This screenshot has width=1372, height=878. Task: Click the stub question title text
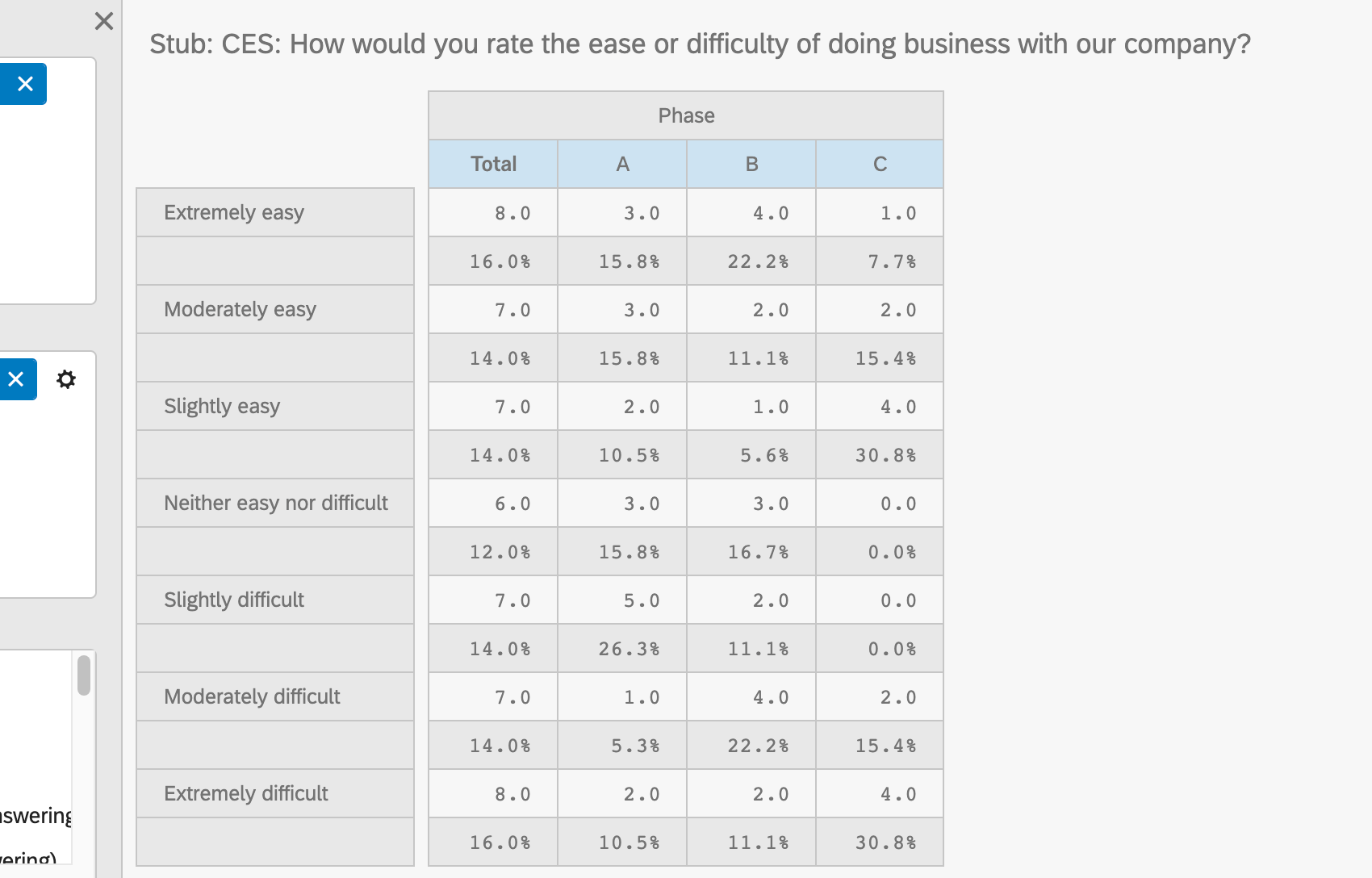(x=700, y=44)
